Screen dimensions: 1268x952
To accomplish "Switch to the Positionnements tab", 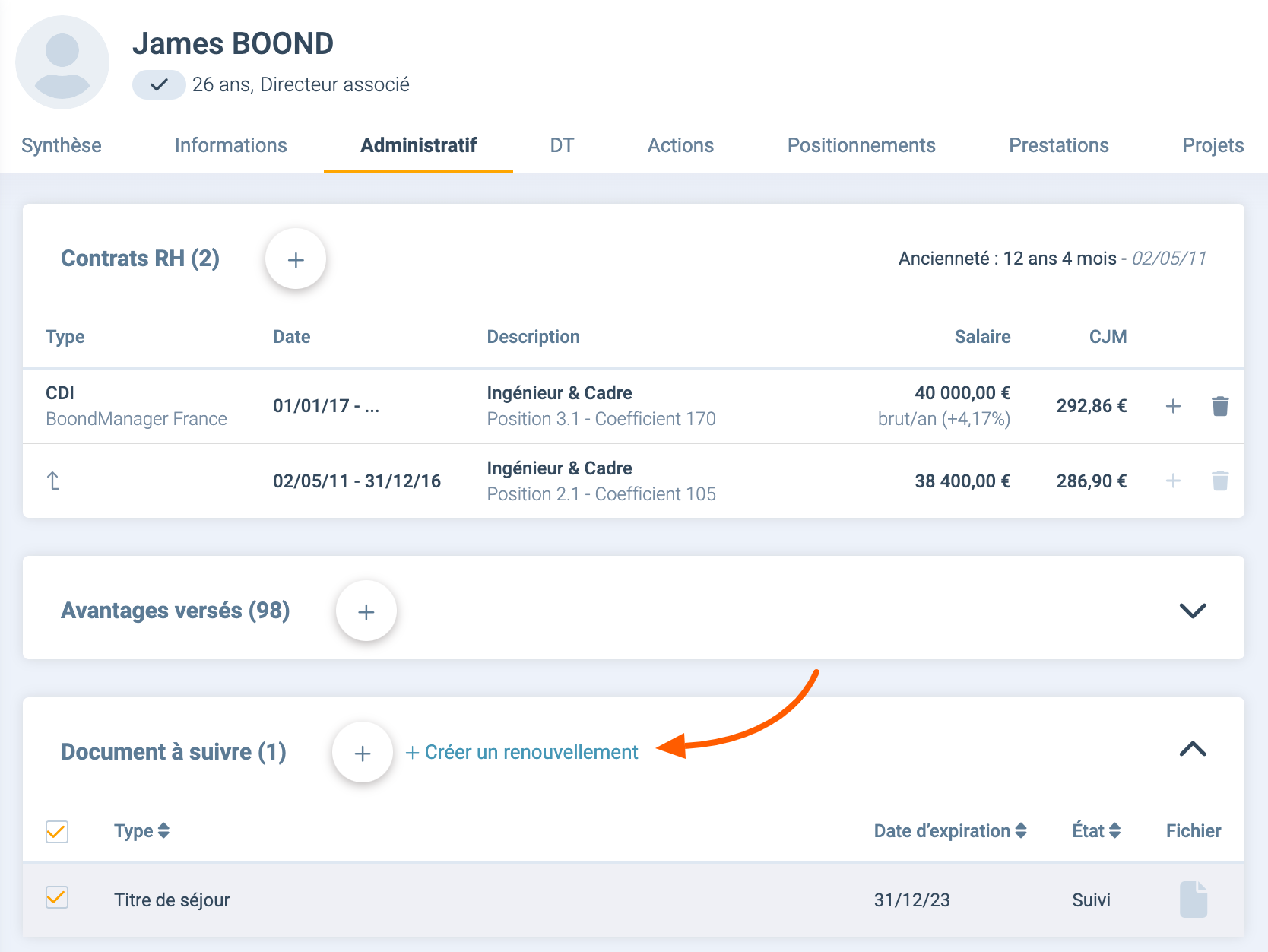I will pyautogui.click(x=861, y=145).
